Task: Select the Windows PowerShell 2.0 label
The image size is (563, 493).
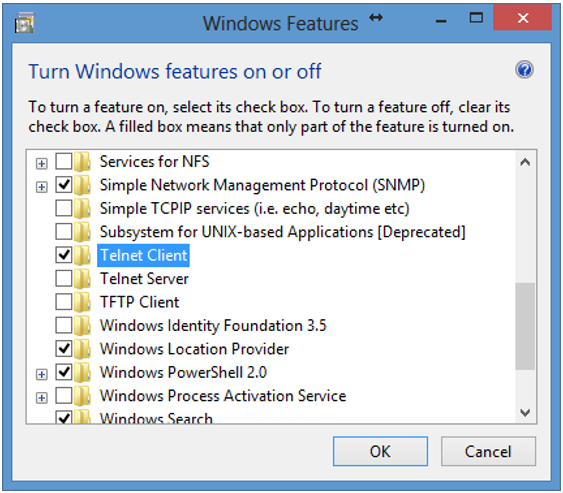Action: point(183,372)
